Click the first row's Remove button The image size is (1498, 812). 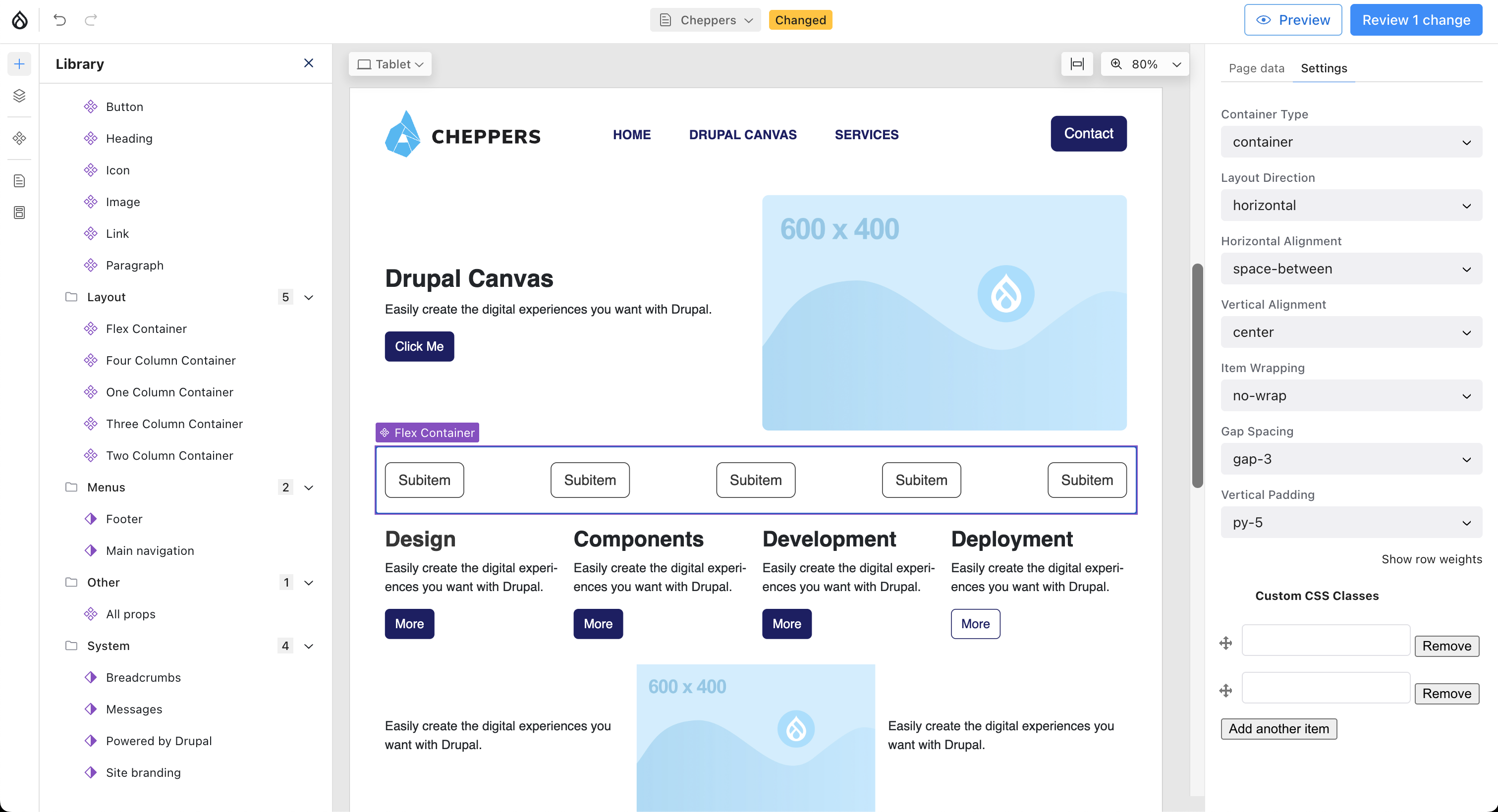pos(1446,646)
